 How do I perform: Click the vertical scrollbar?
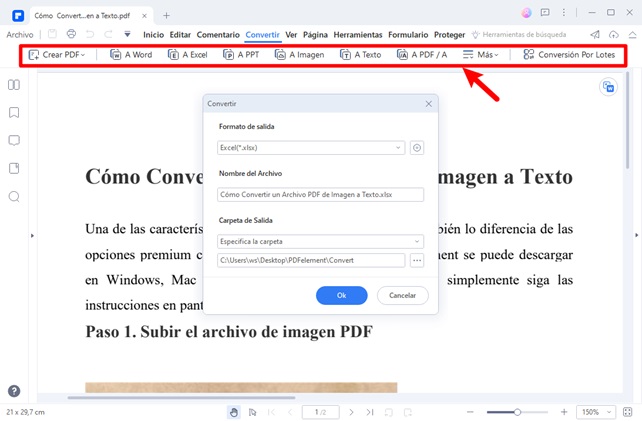(x=627, y=120)
